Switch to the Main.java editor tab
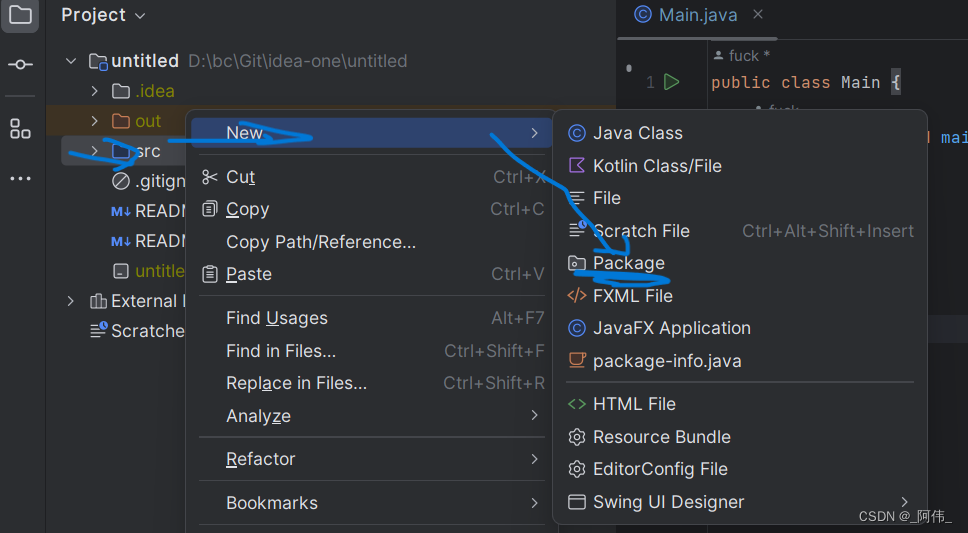 (698, 15)
